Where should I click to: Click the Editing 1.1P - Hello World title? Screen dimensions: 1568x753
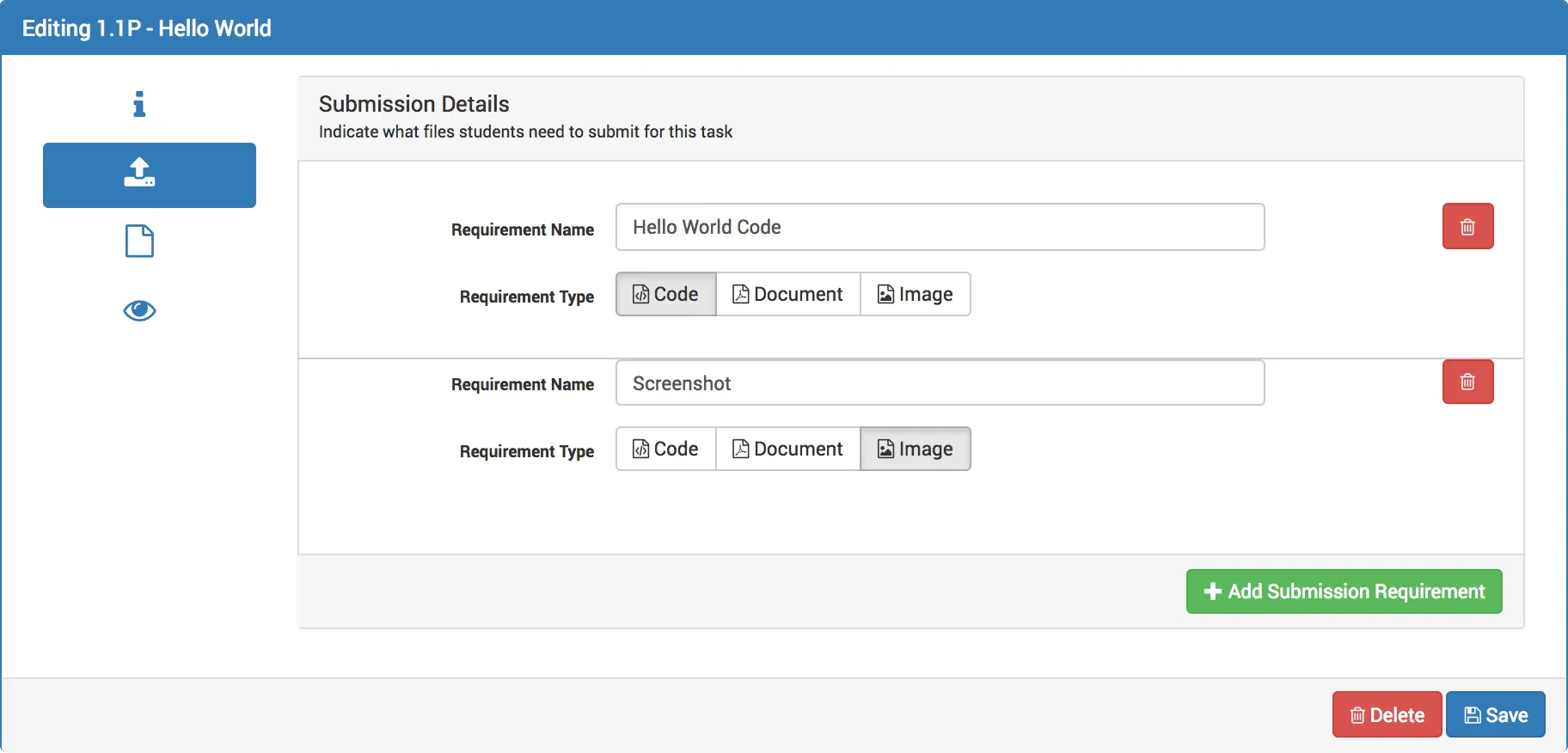(x=146, y=28)
